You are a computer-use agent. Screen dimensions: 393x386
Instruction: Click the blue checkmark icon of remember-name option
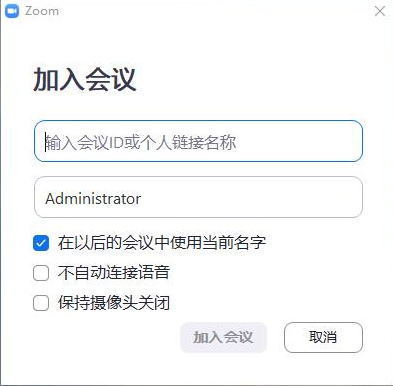(41, 243)
